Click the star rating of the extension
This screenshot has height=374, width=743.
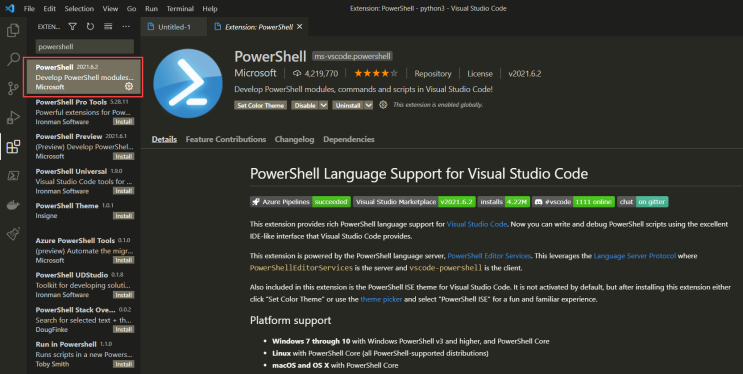point(376,73)
